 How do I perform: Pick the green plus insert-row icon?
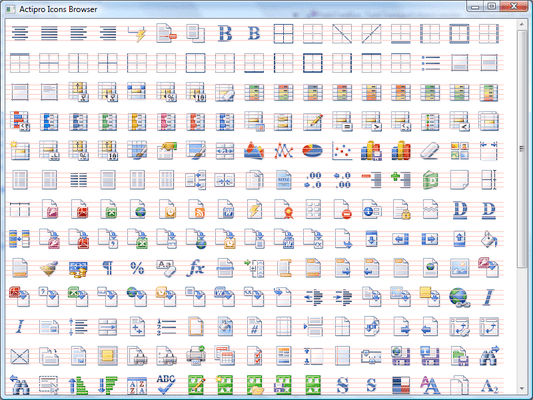400,179
